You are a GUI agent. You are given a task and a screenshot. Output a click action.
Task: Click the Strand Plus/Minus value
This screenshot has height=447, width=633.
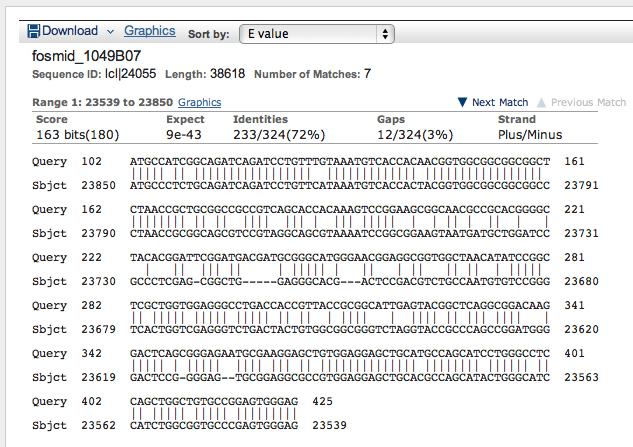point(530,134)
